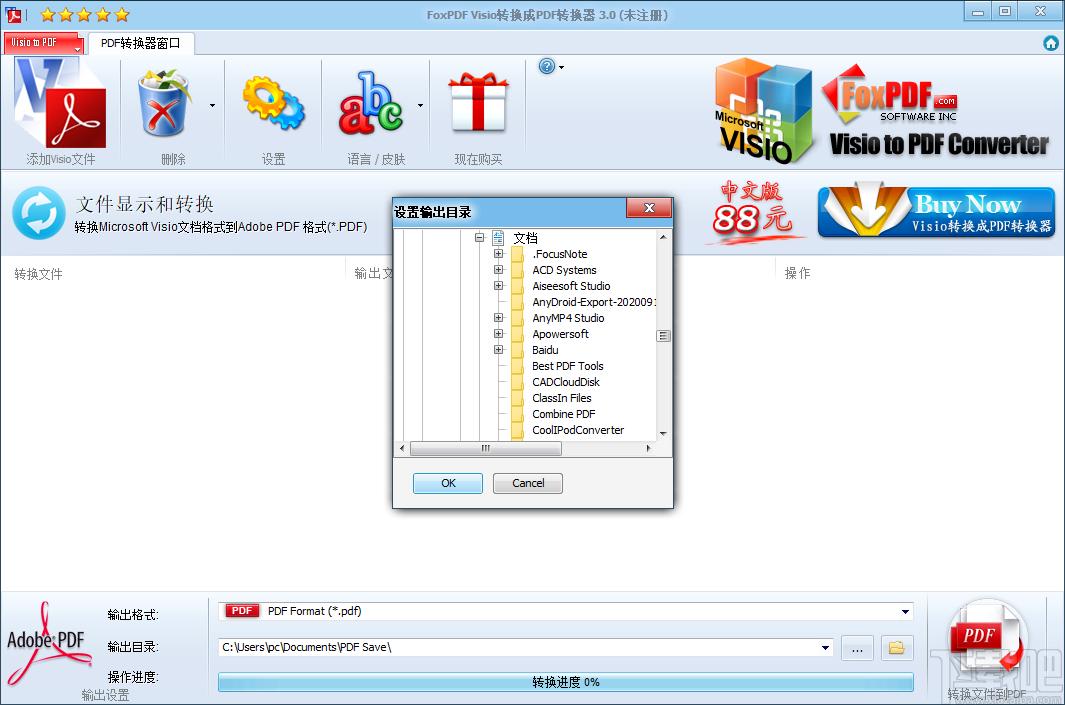1065x705 pixels.
Task: Open dropdown arrow next to Delete
Action: (x=213, y=105)
